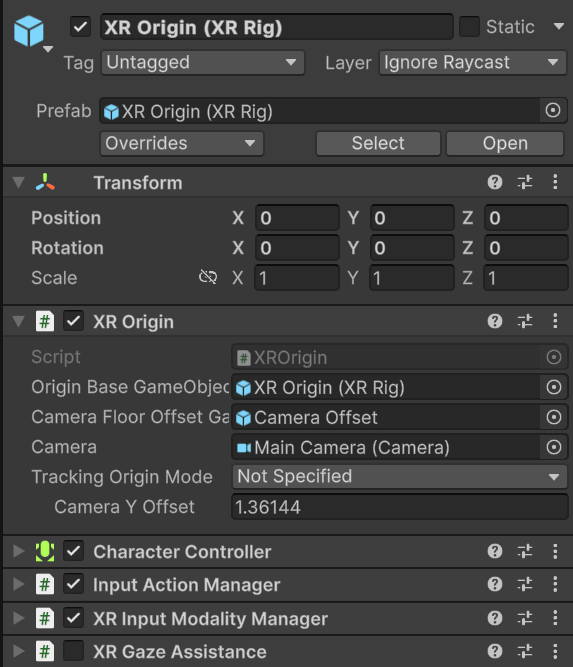
Task: Click object picker for Origin Base GameObject
Action: coord(553,387)
